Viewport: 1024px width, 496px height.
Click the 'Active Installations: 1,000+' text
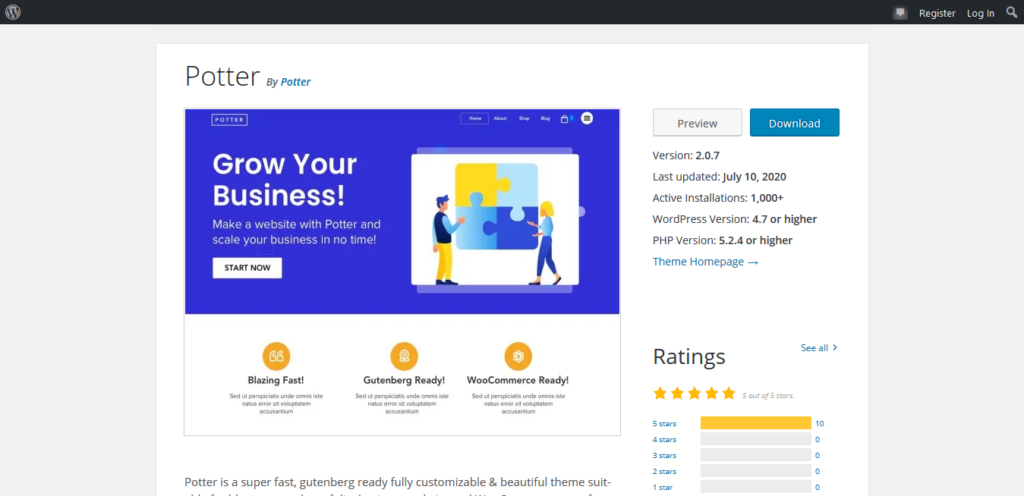pyautogui.click(x=718, y=198)
